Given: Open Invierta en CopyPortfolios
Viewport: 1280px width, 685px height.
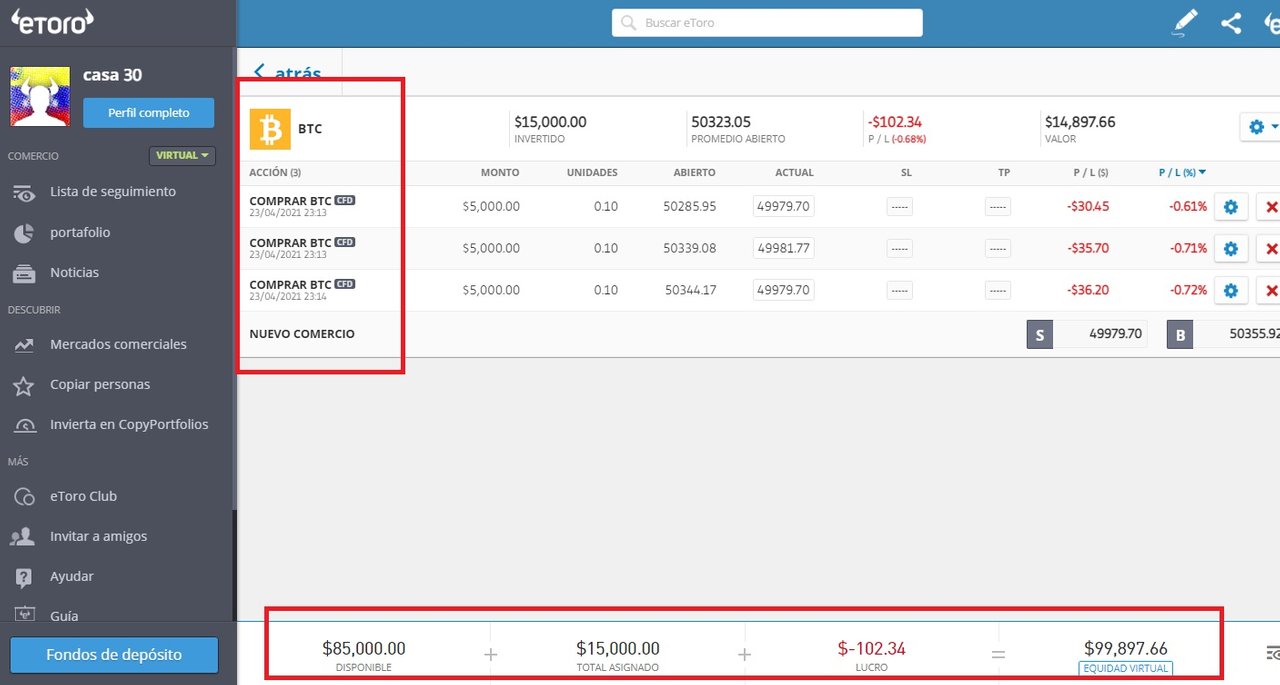Looking at the screenshot, I should coord(129,424).
